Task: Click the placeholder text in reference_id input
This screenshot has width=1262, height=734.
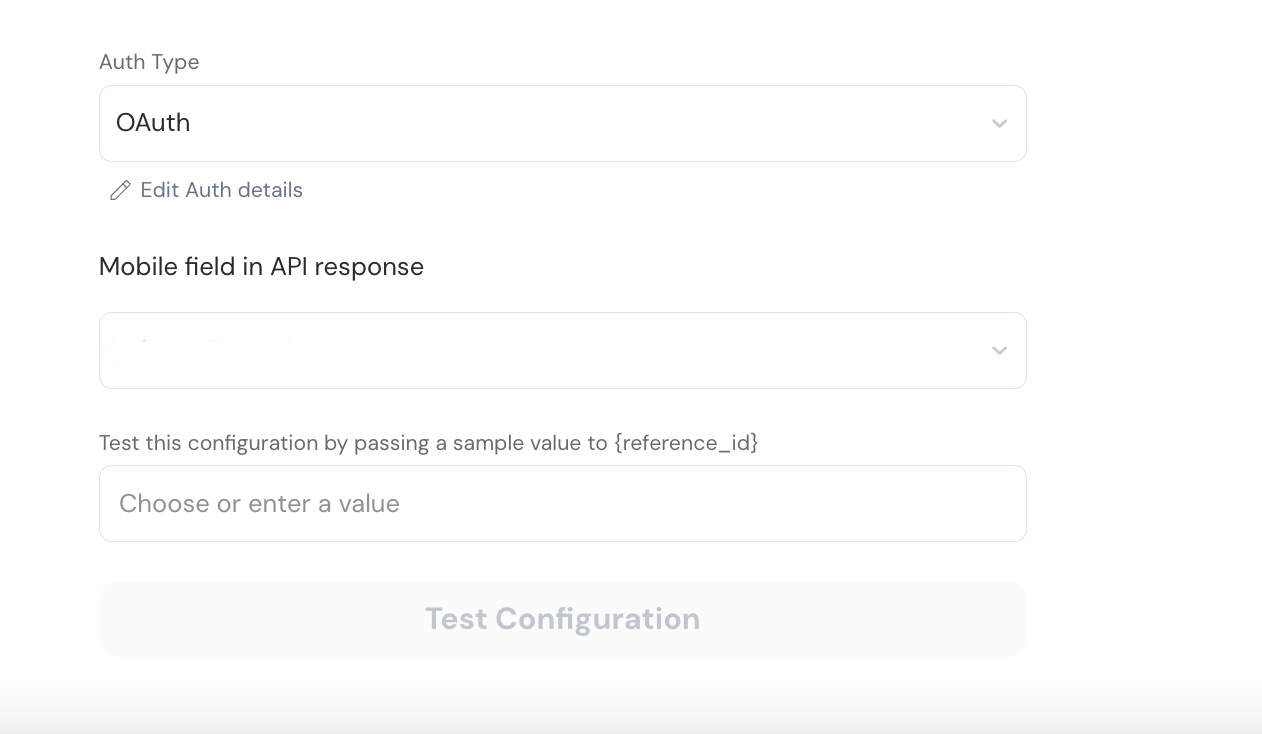Action: (x=259, y=503)
